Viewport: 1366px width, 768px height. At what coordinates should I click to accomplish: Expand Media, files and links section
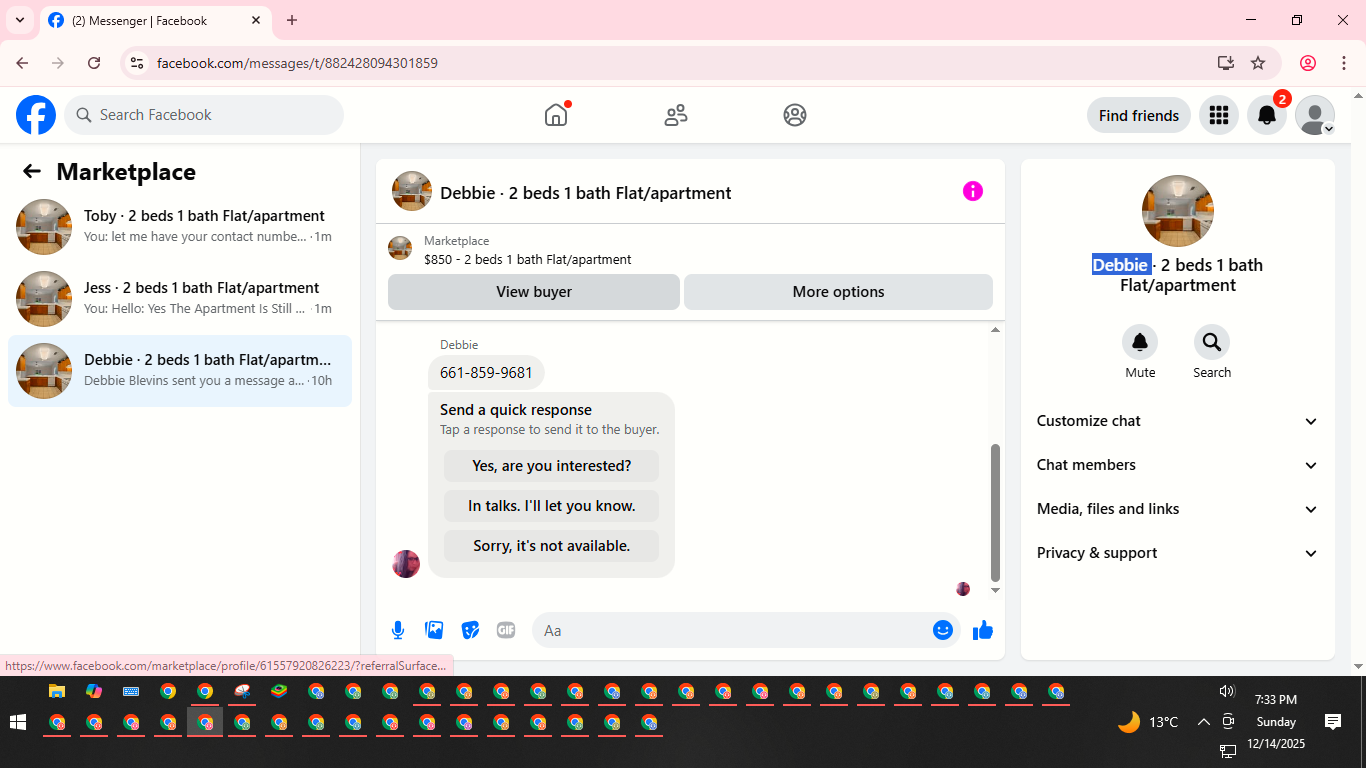pos(1178,509)
